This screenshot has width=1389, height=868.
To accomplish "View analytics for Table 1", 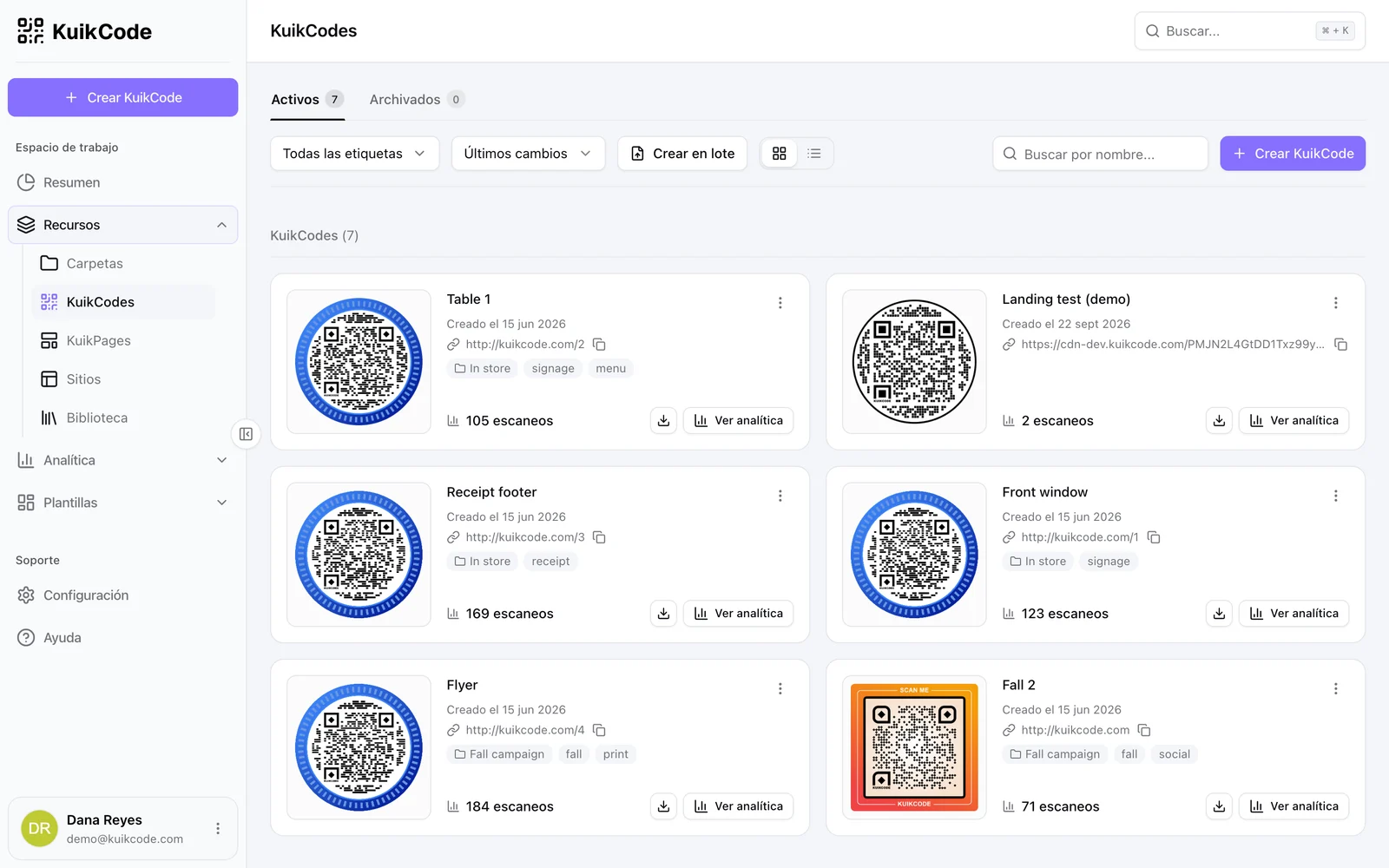I will (x=738, y=420).
